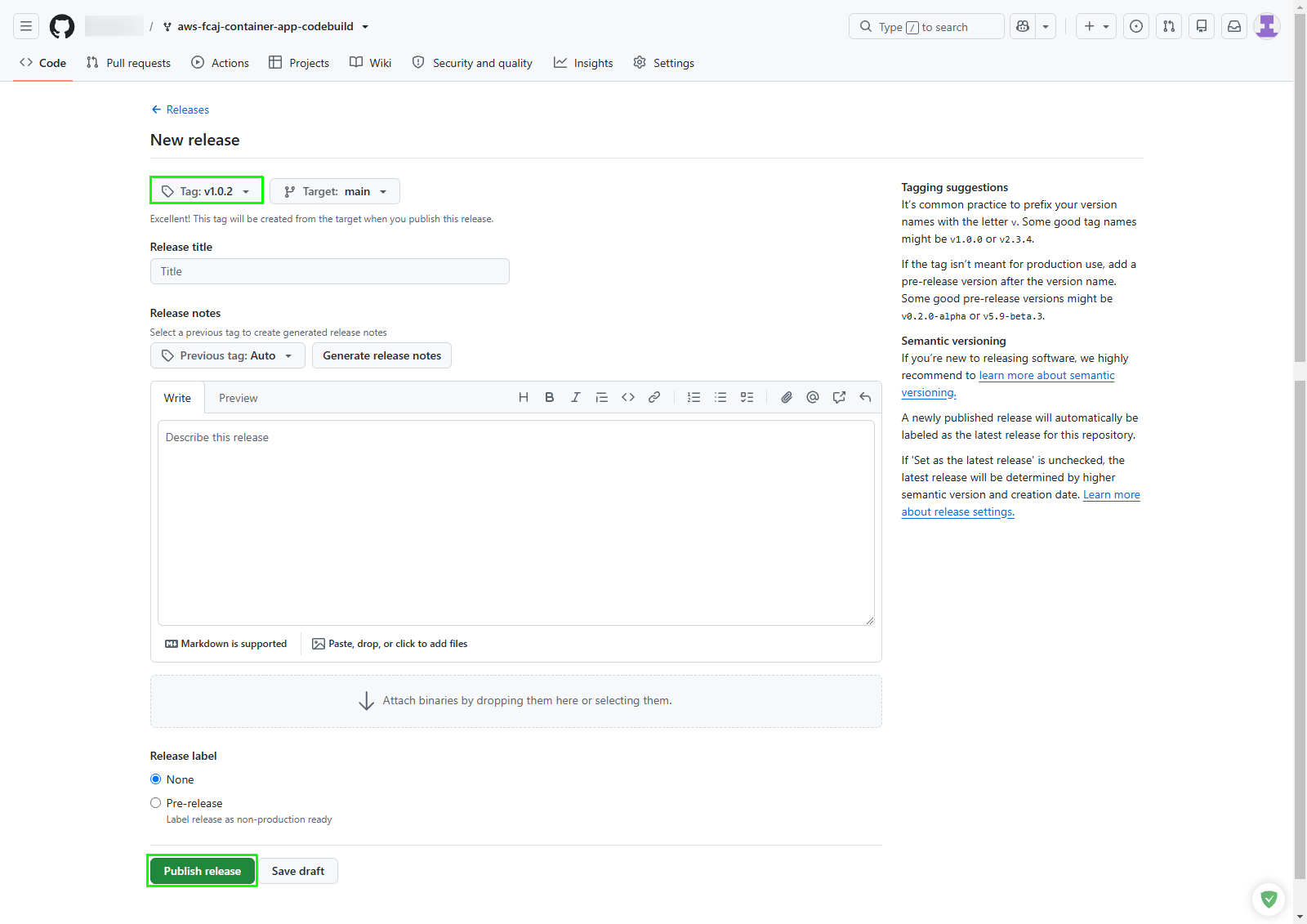
Task: Switch to the Preview tab
Action: [239, 398]
